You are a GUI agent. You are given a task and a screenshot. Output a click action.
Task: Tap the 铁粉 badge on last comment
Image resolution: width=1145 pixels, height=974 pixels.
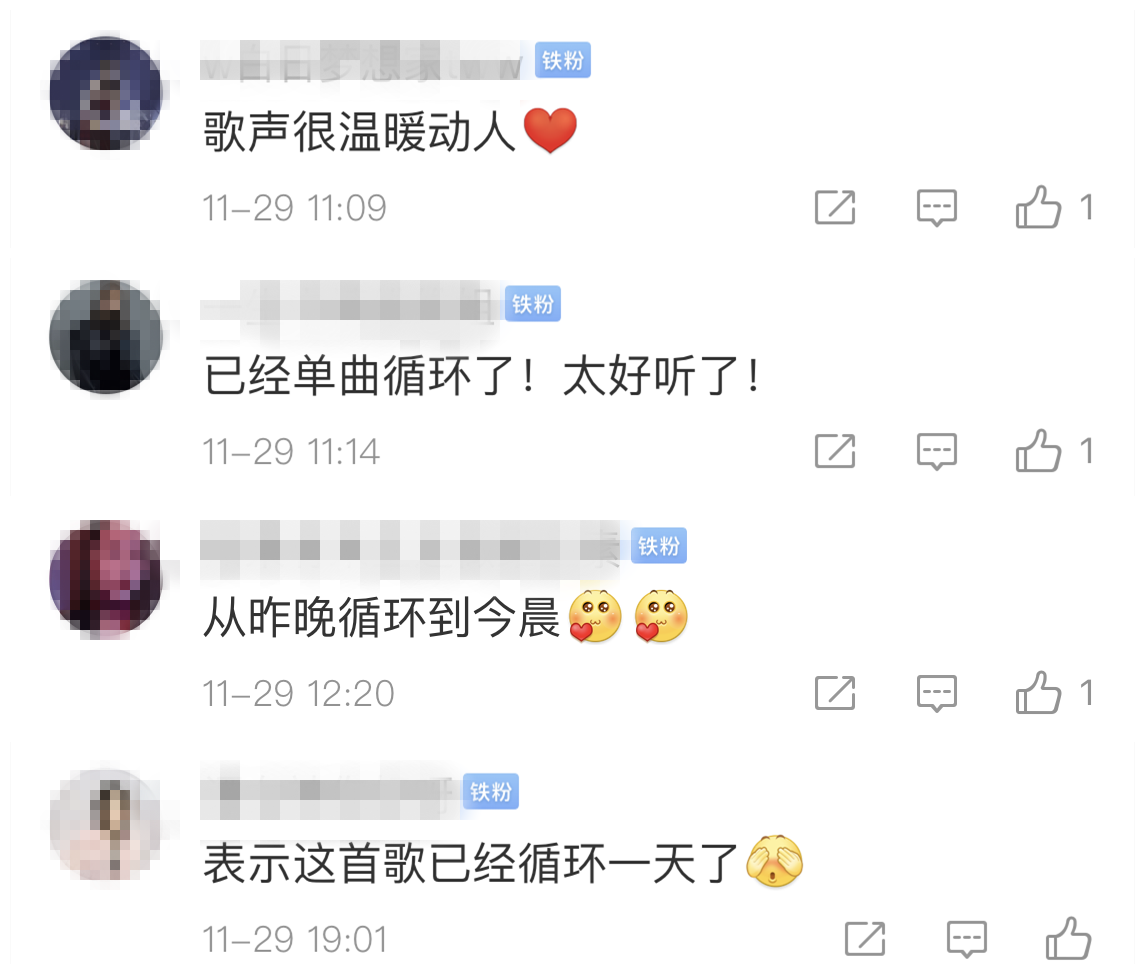click(491, 791)
